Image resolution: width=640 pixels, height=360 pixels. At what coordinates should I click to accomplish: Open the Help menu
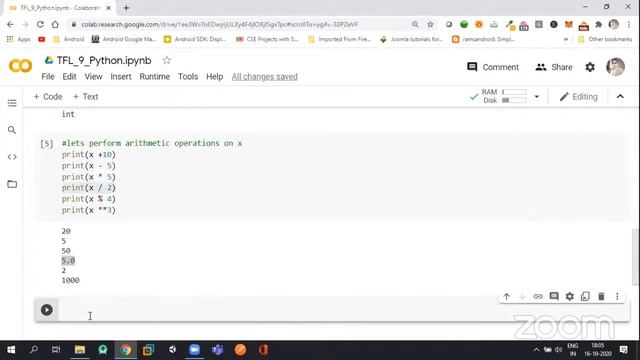[214, 77]
